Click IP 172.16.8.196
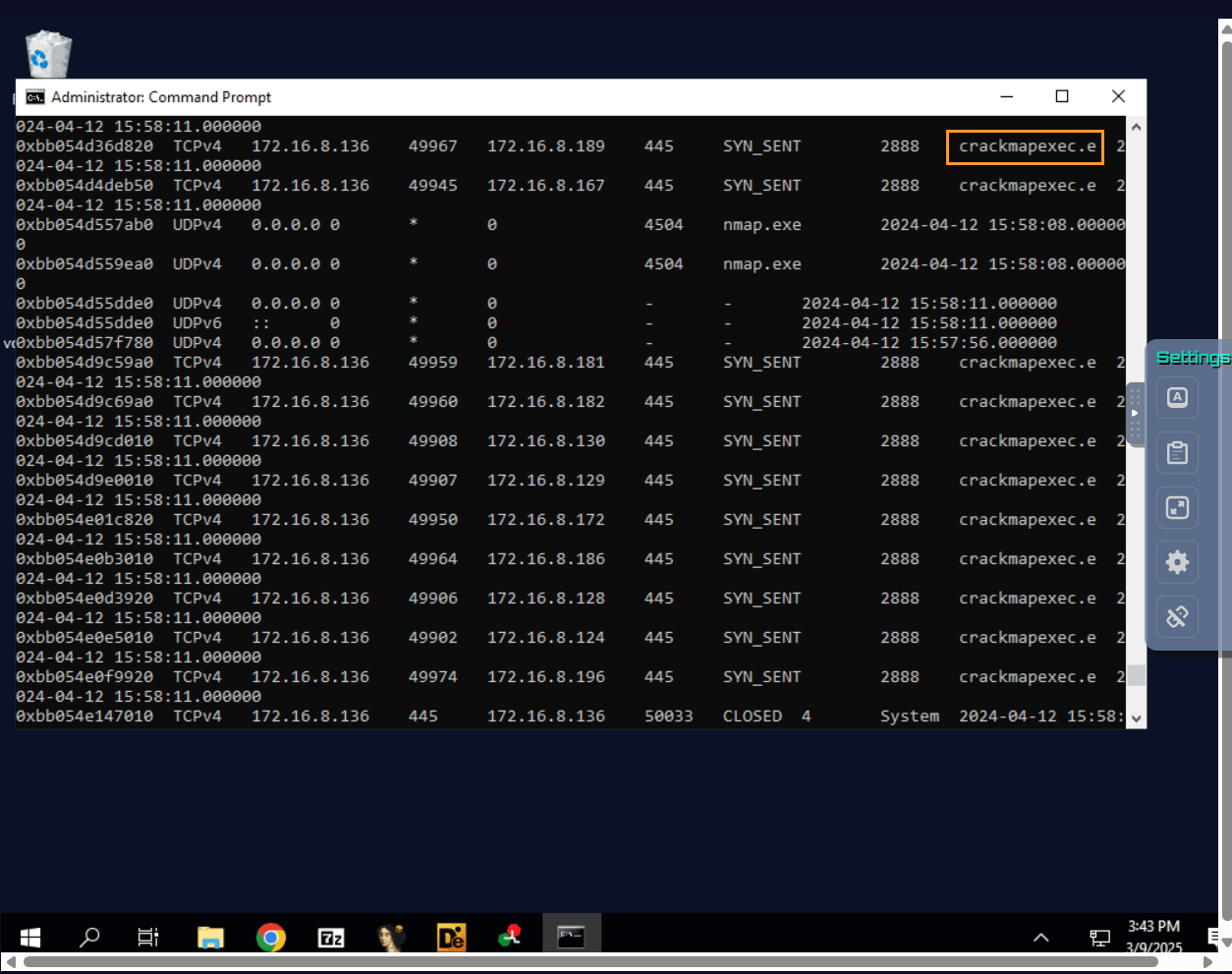The height and width of the screenshot is (974, 1232). [x=546, y=677]
